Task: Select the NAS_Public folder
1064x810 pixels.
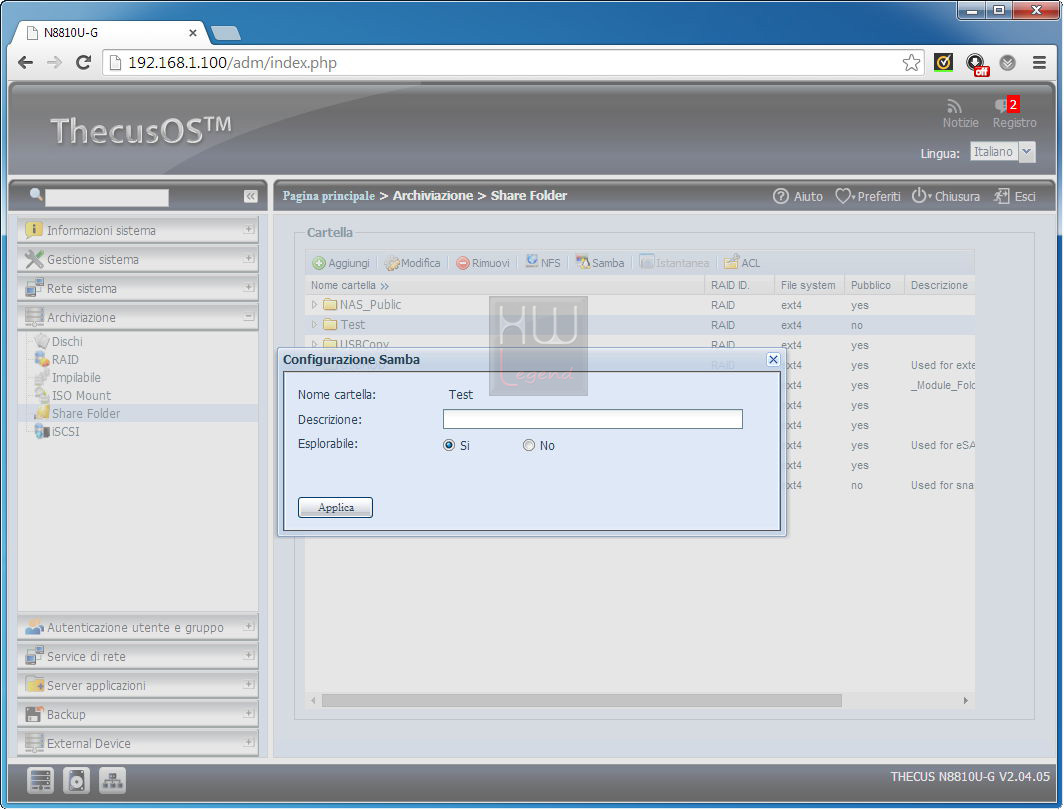Action: [370, 305]
